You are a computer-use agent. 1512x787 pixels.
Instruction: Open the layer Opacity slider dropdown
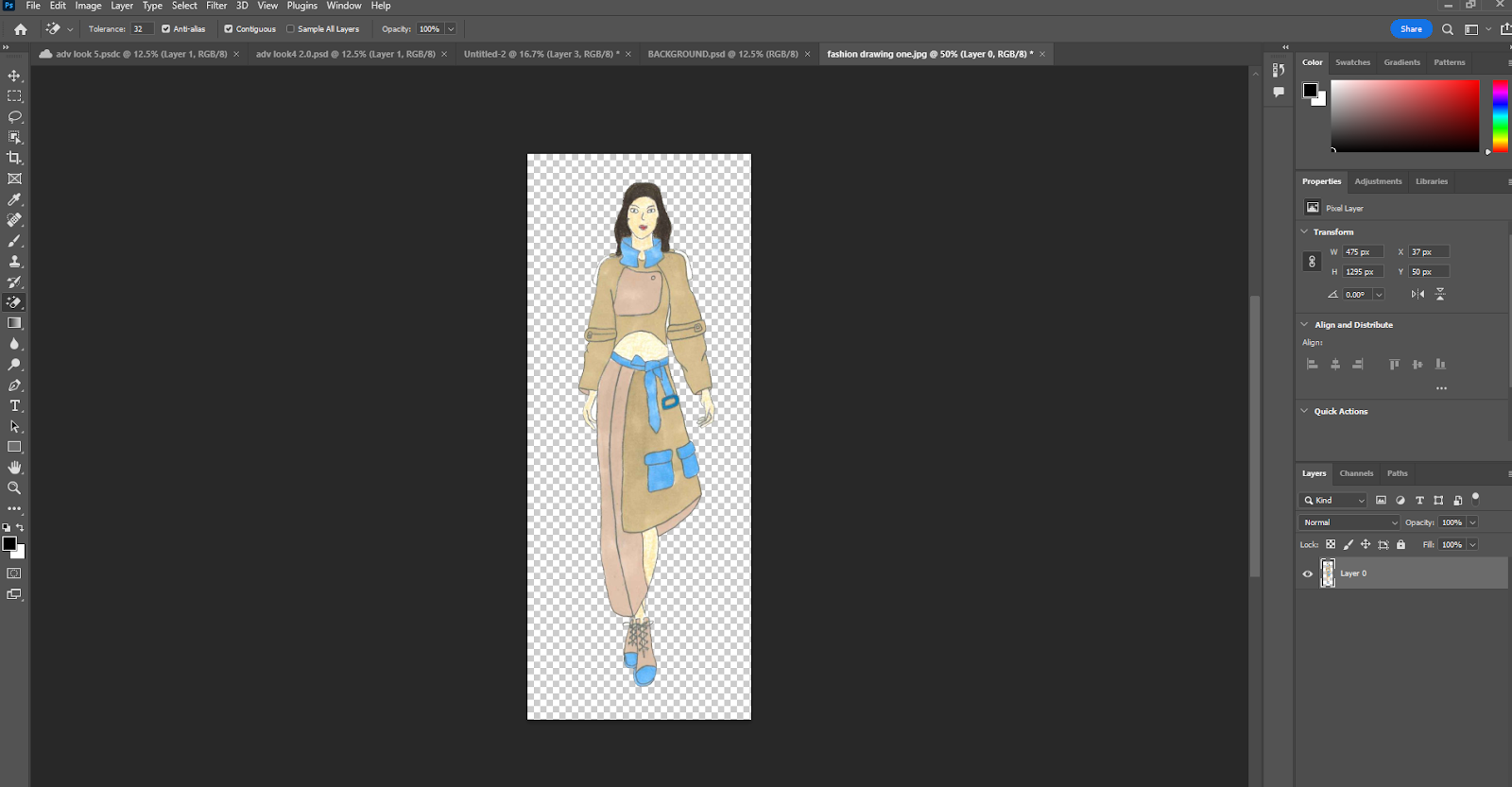1472,522
